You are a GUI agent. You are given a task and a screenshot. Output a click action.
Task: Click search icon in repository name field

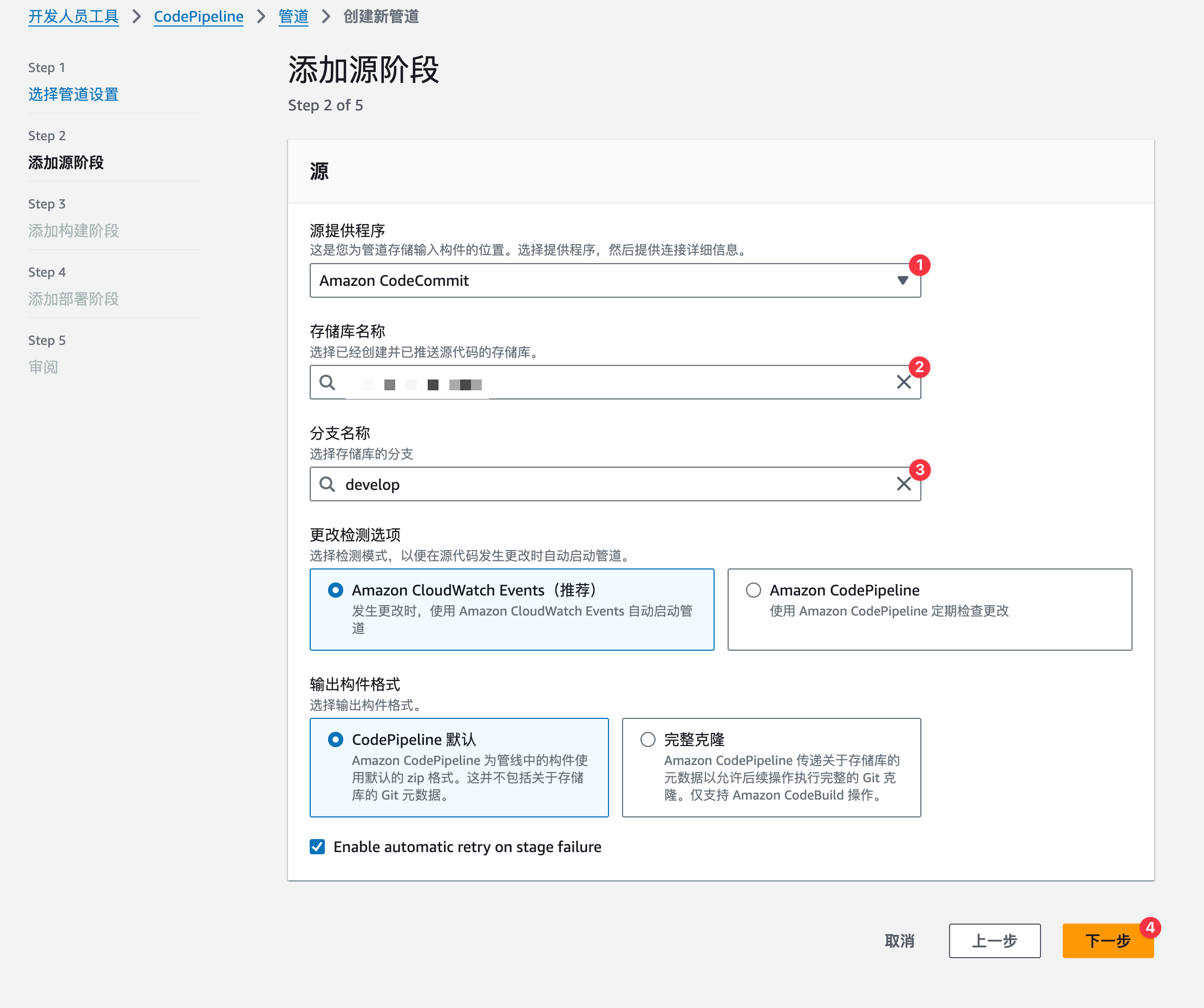click(x=327, y=382)
